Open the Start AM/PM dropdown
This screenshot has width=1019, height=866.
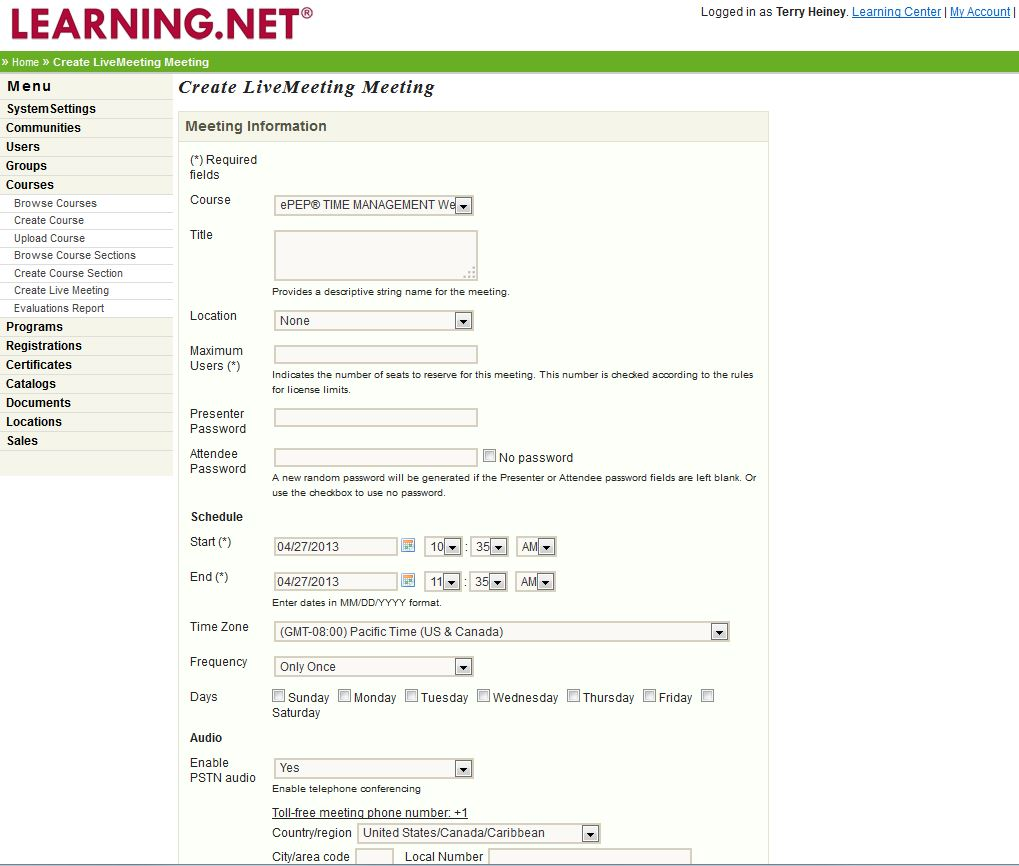pos(536,547)
